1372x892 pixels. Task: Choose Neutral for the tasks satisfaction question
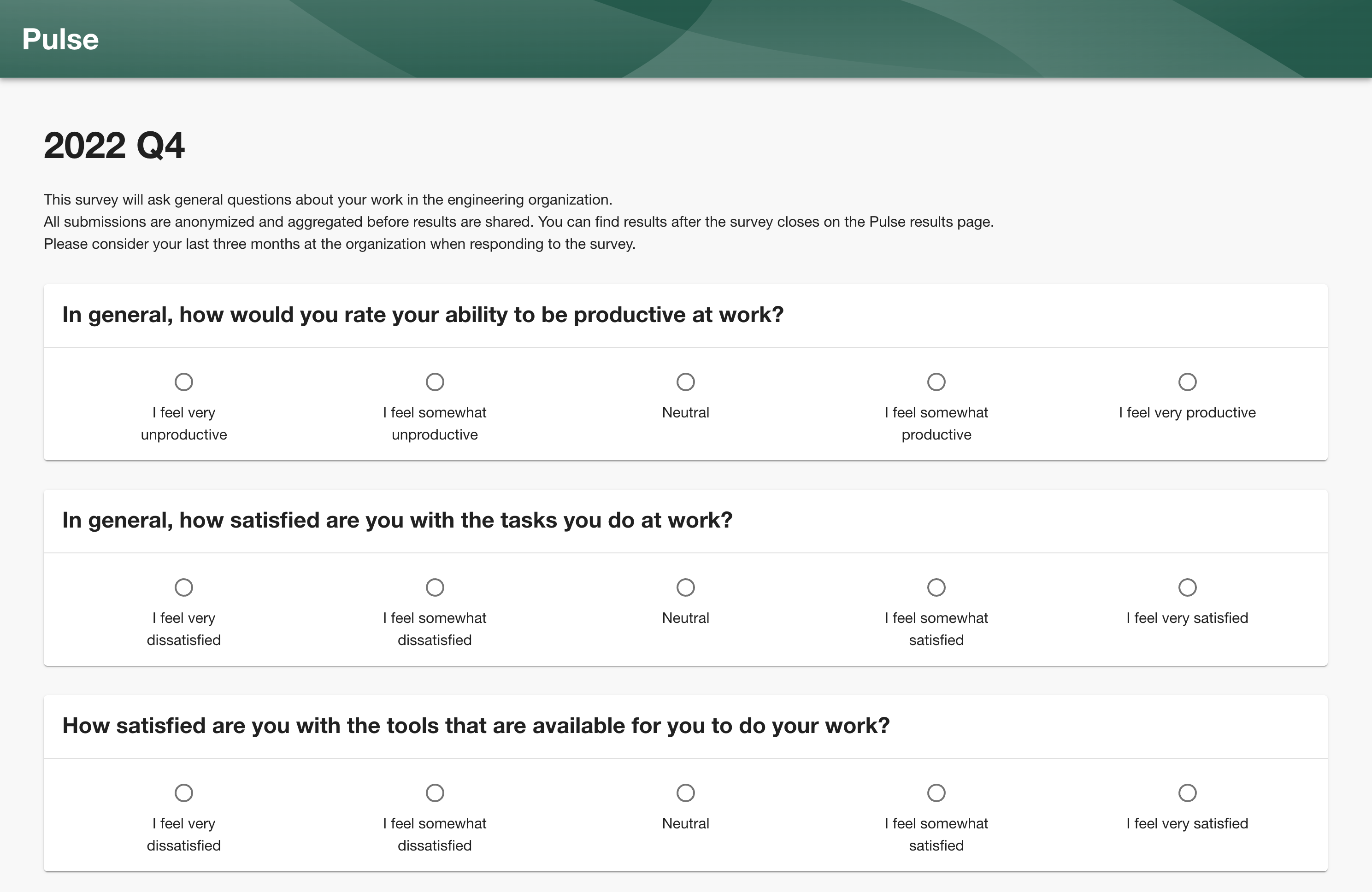coord(685,587)
